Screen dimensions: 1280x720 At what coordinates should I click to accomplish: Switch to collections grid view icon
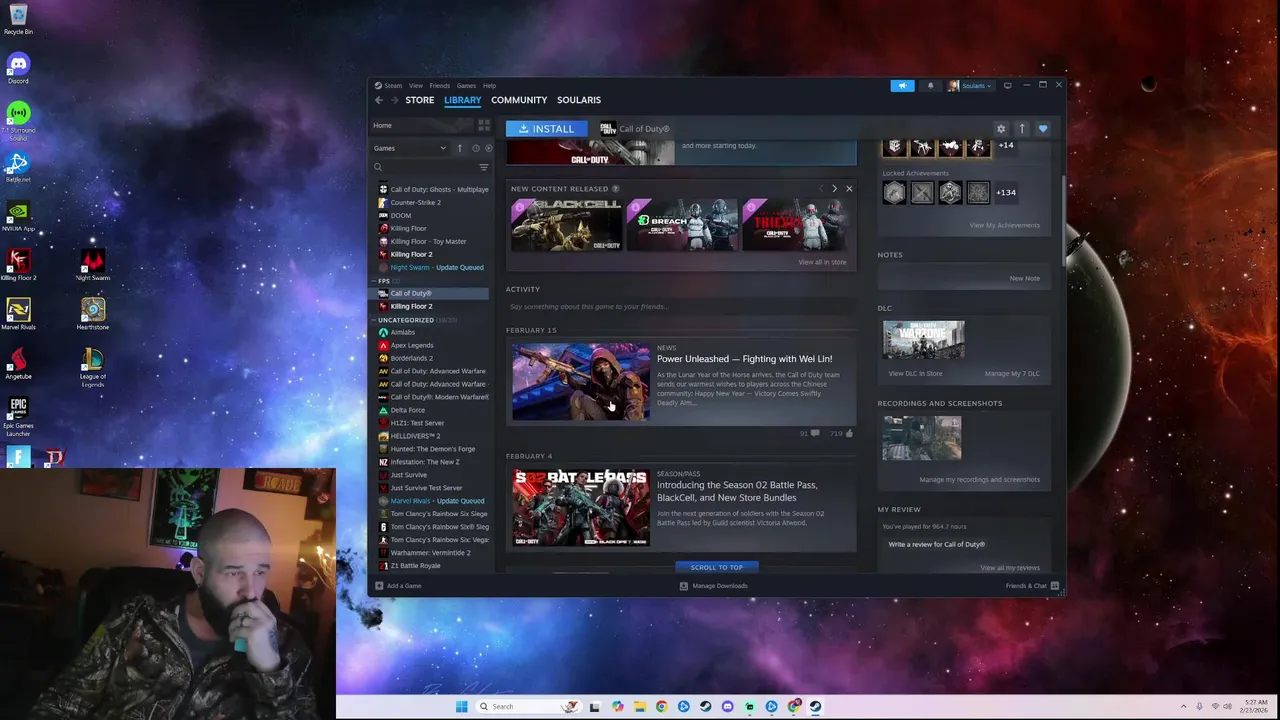pos(484,126)
